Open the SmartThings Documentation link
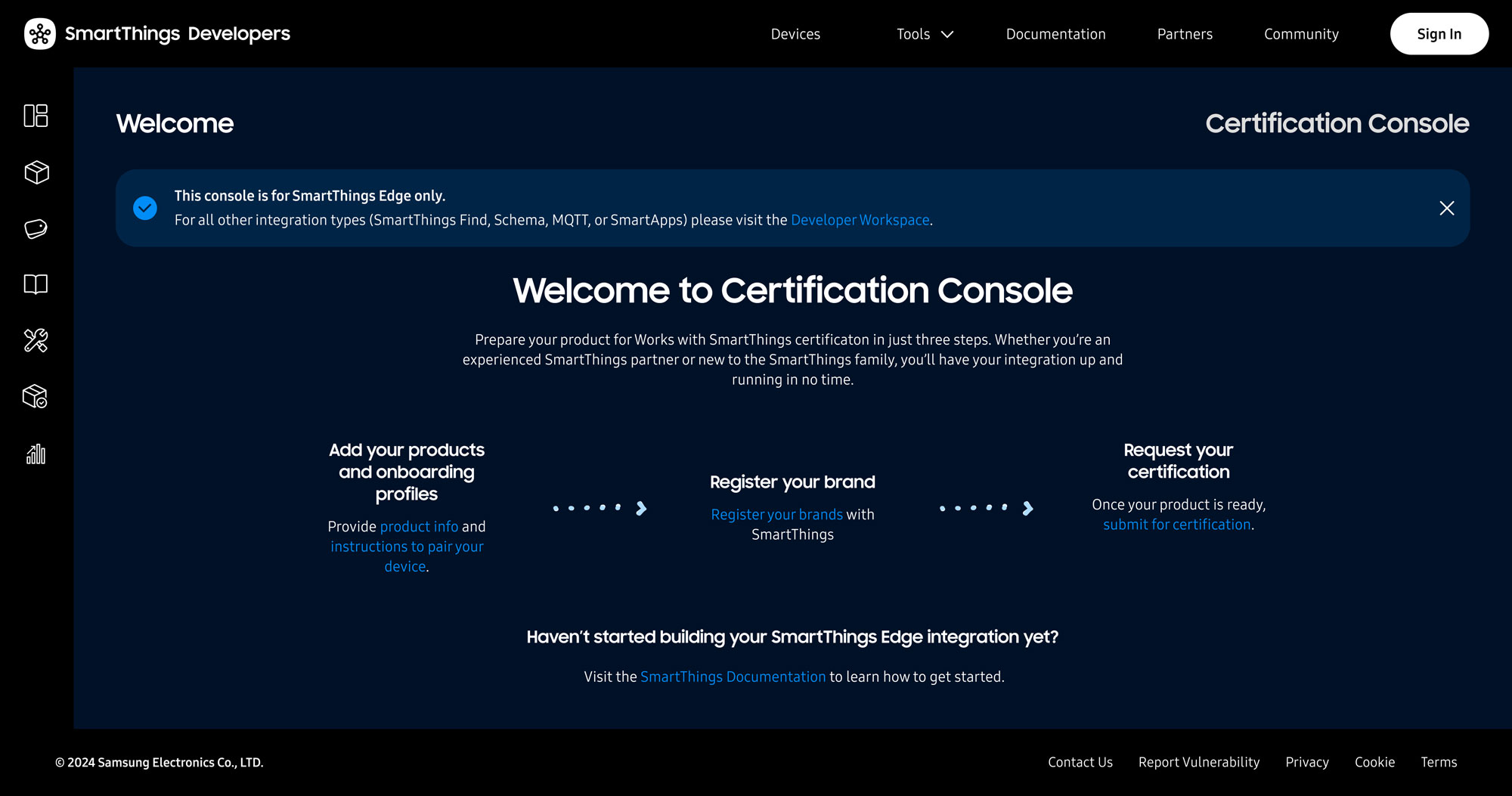 click(x=733, y=677)
